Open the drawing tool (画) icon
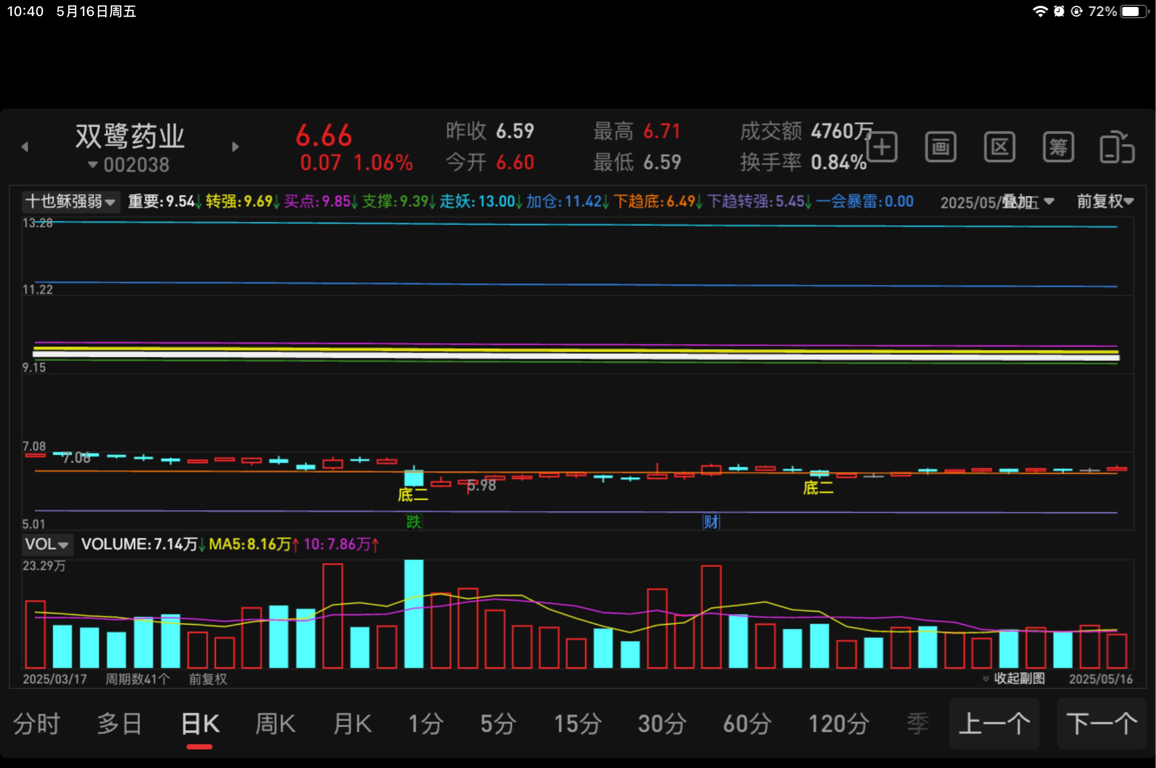This screenshot has width=1156, height=768. coord(941,147)
